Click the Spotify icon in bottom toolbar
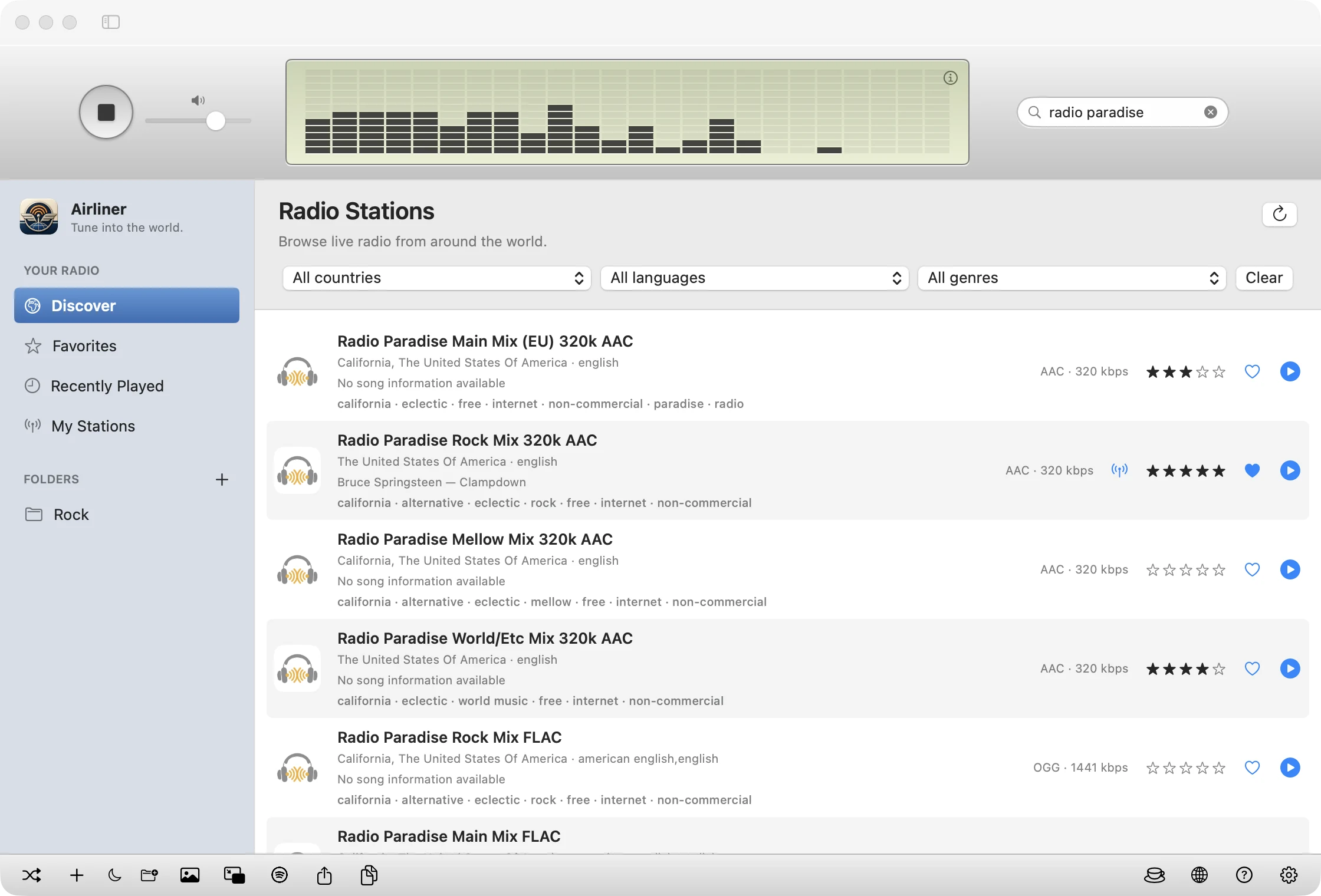The width and height of the screenshot is (1321, 896). point(280,875)
